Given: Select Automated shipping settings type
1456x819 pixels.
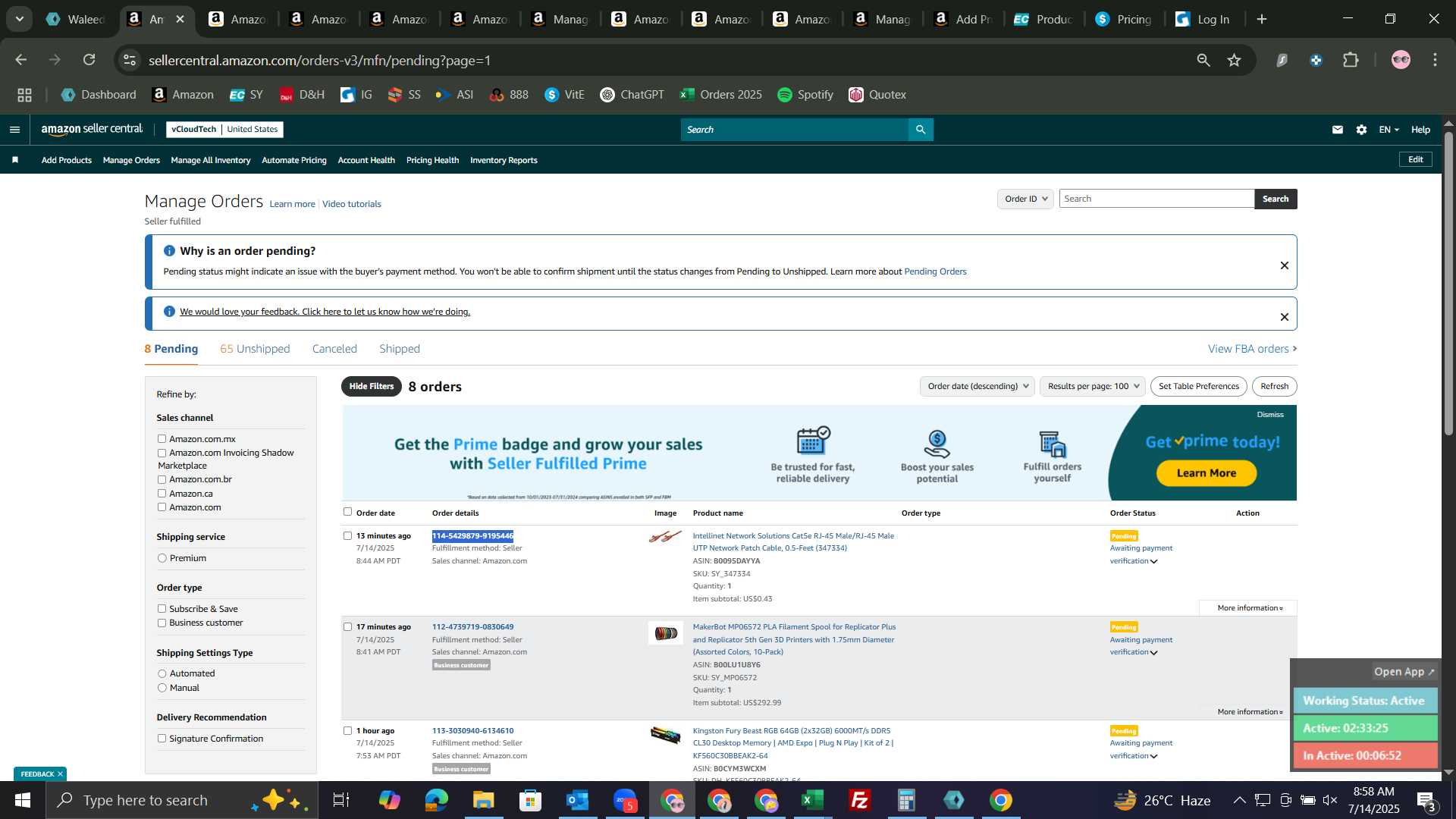Looking at the screenshot, I should click(x=162, y=673).
